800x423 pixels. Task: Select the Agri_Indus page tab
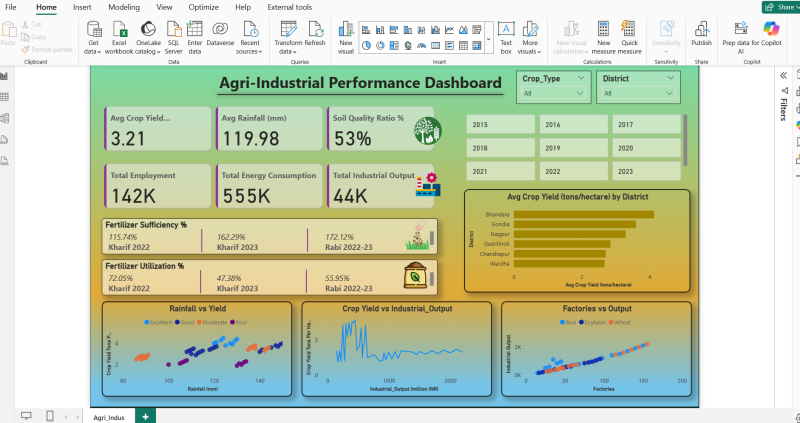tap(109, 417)
